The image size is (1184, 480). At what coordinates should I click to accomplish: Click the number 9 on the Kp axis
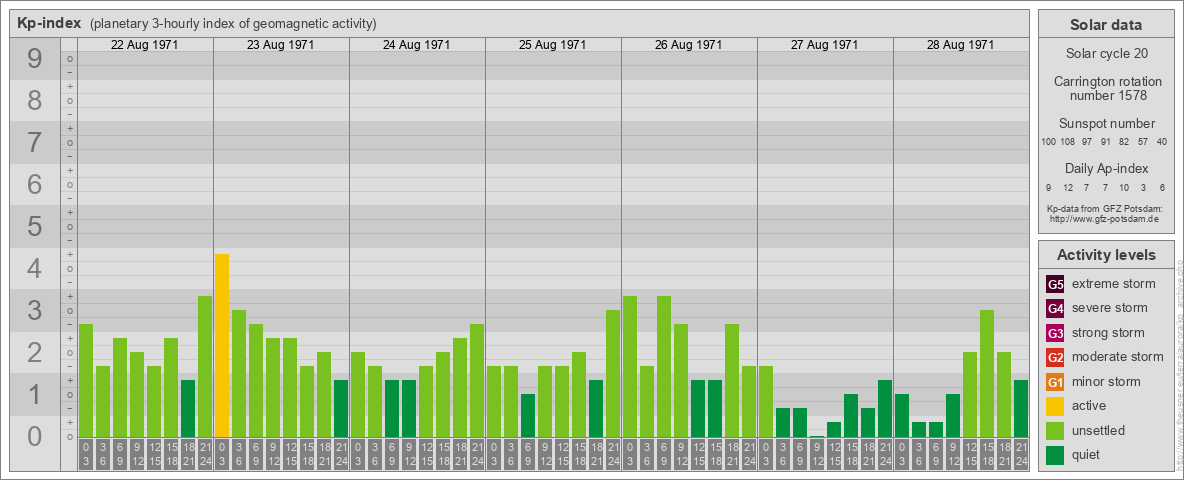[35, 60]
